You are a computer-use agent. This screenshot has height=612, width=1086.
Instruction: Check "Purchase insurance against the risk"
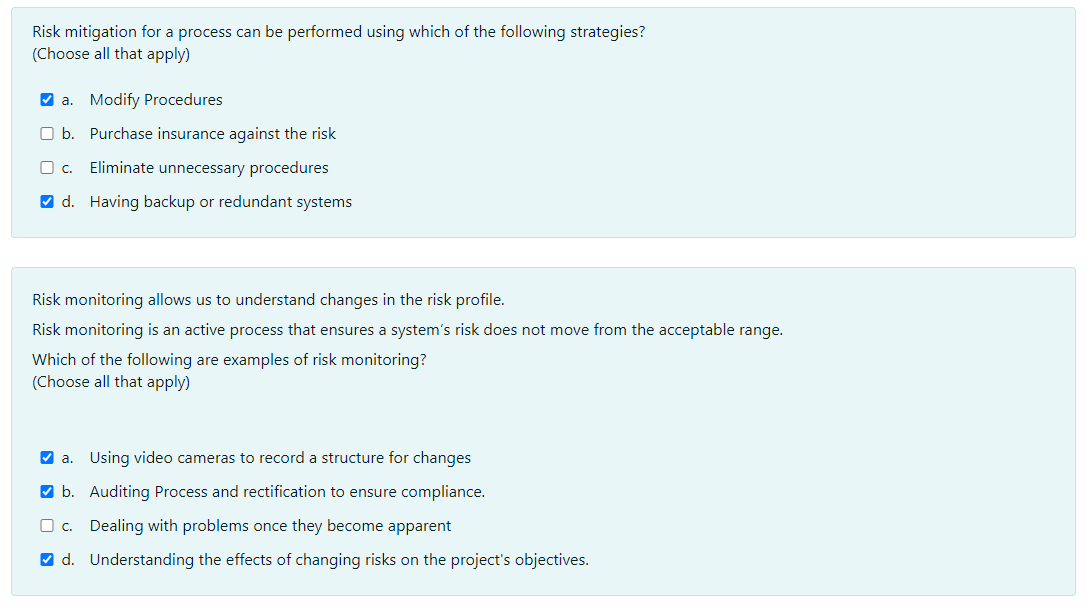pos(46,133)
